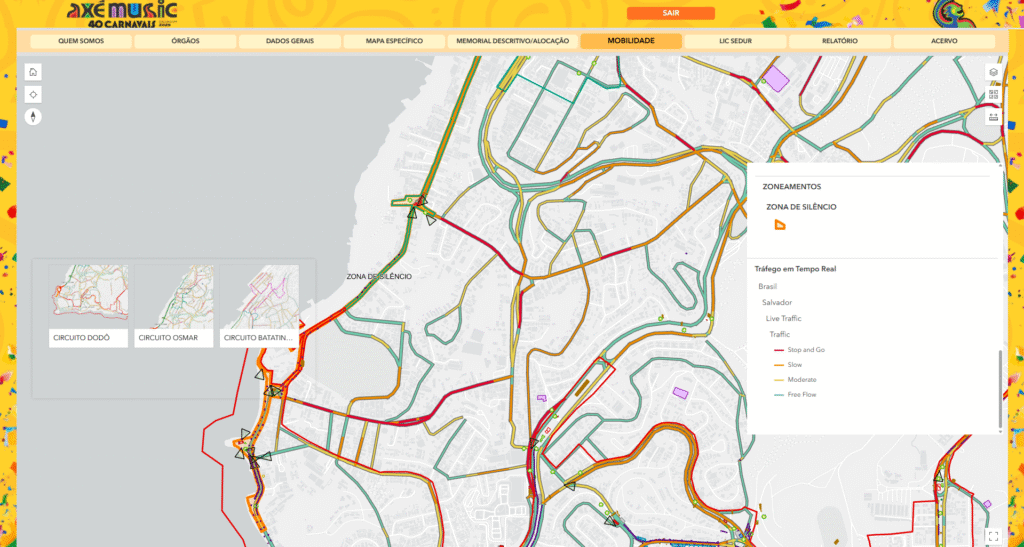
Task: Click the legend panel vertical scrollbar
Action: (1000, 390)
